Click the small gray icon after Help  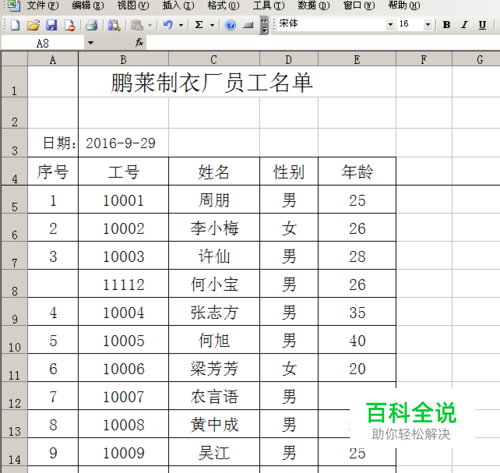pyautogui.click(x=248, y=25)
